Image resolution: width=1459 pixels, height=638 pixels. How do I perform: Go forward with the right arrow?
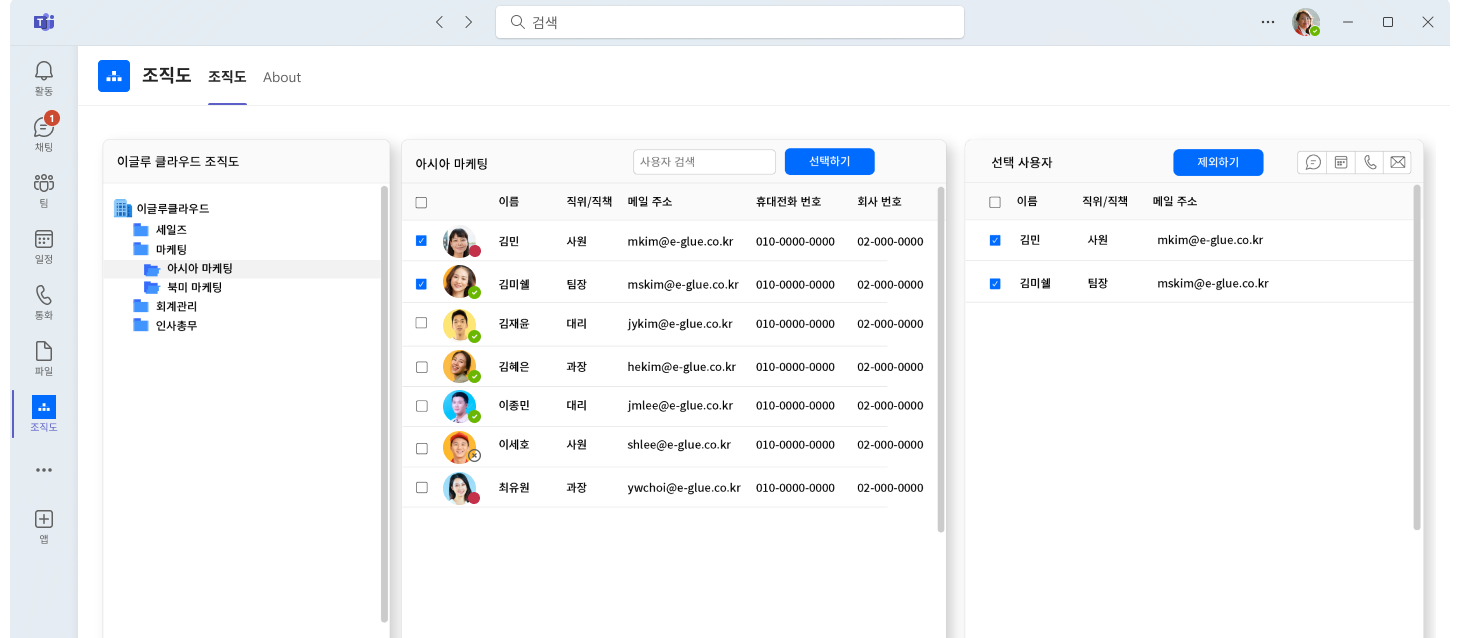click(468, 22)
